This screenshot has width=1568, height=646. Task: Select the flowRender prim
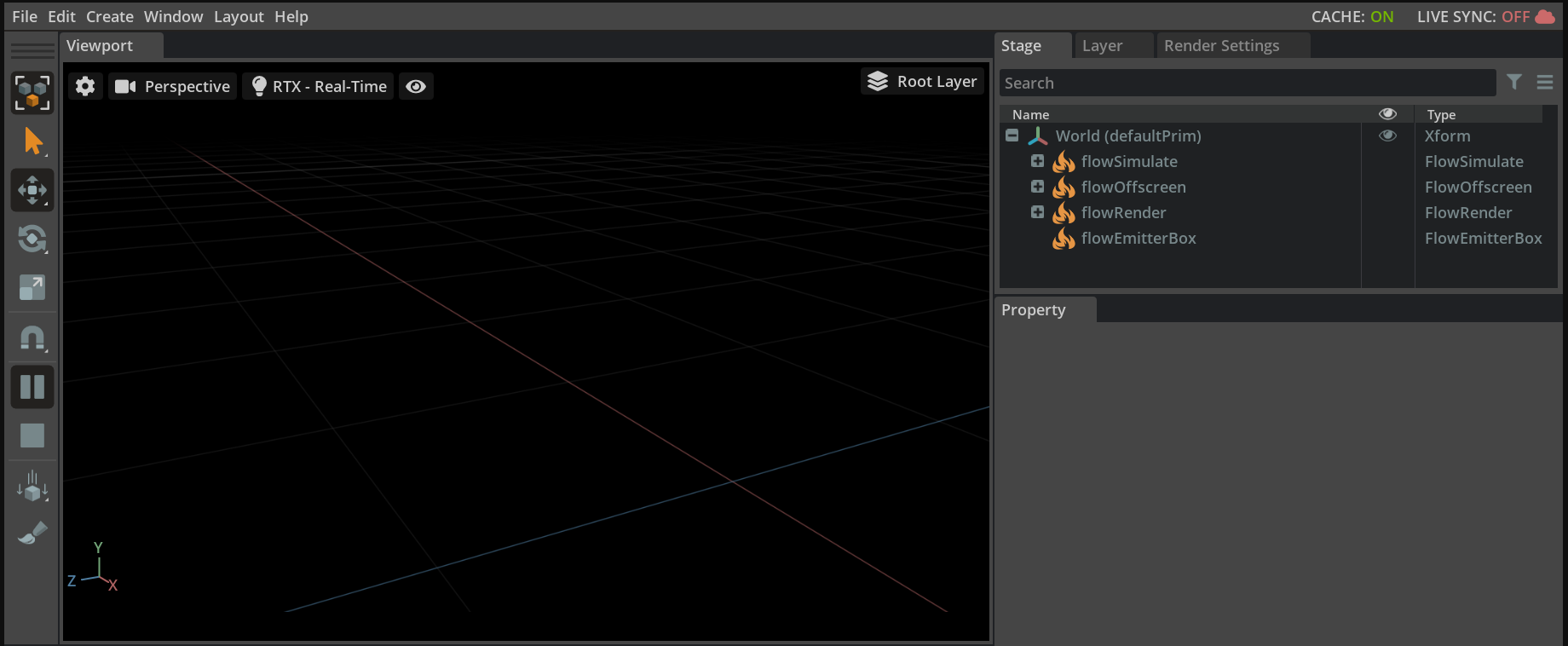click(x=1123, y=212)
